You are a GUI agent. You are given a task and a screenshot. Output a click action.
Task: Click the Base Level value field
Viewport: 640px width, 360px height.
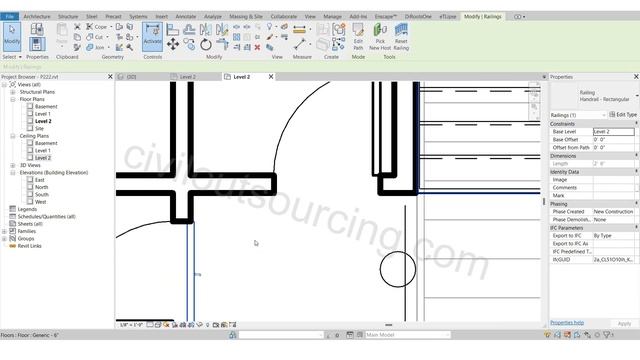(613, 132)
